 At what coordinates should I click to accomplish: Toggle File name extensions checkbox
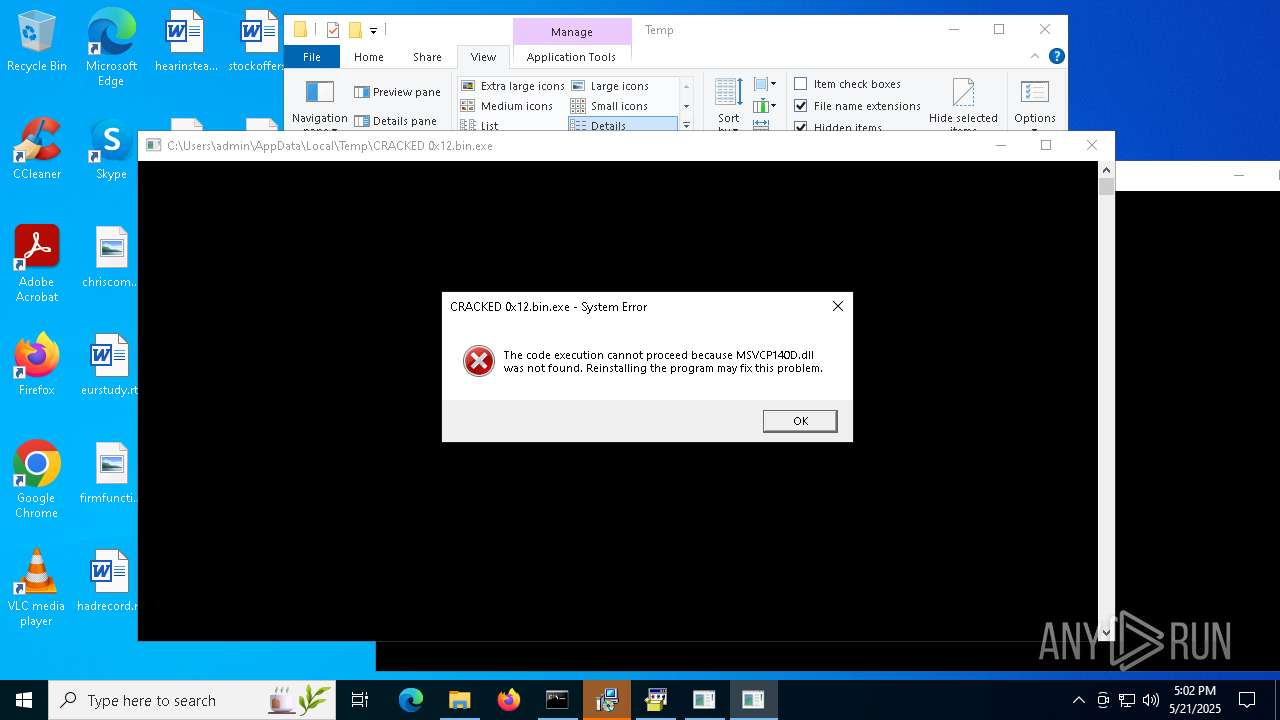point(857,106)
